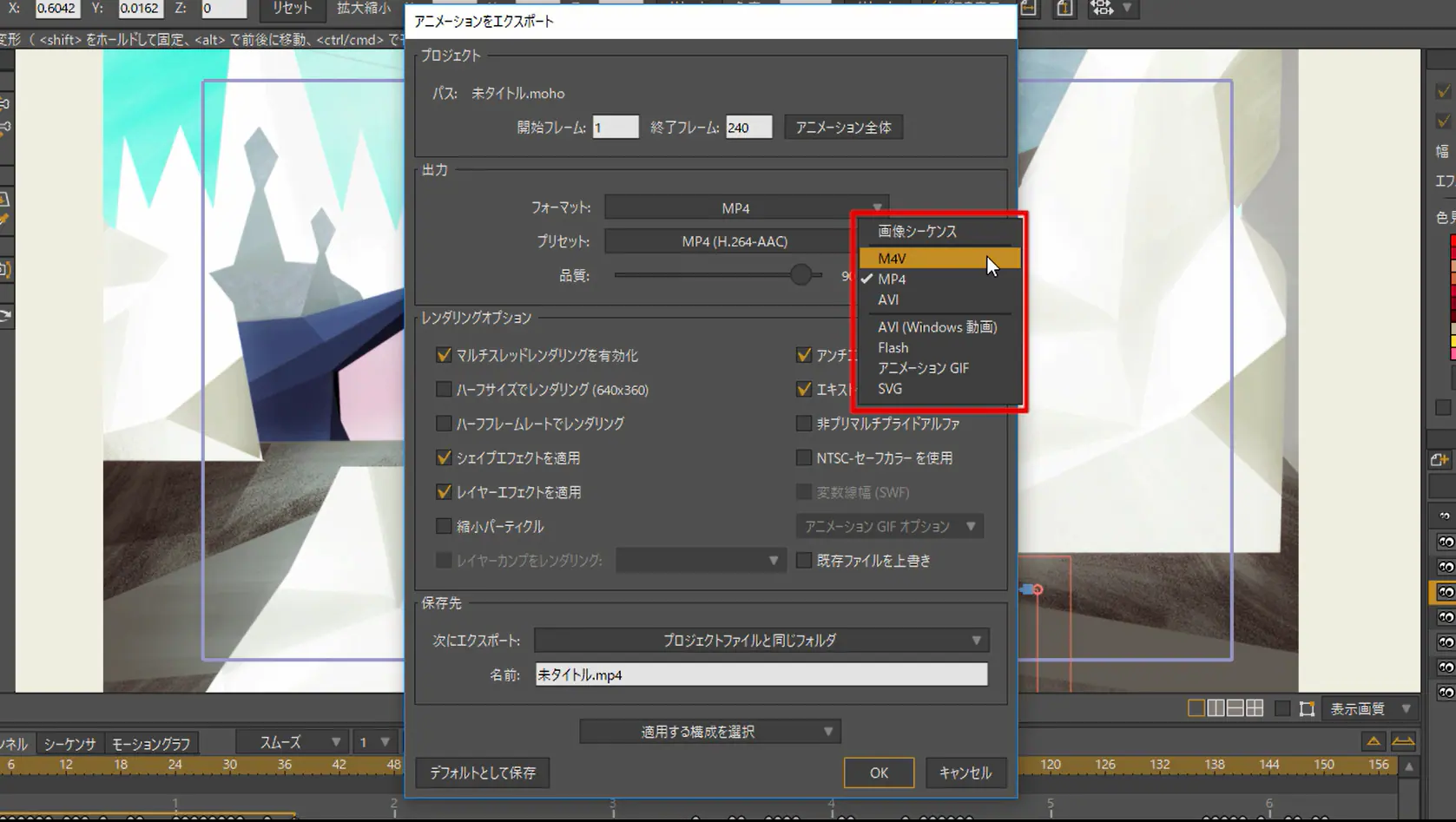Check 既存ファイルを上書き overwrite option
1456x822 pixels.
[804, 561]
